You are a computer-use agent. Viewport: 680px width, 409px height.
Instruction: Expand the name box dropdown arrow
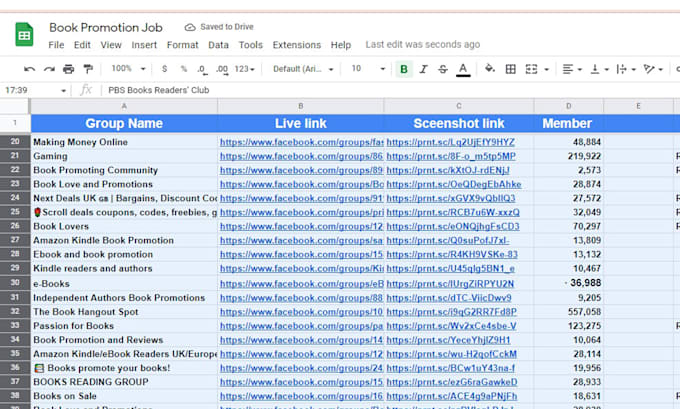coord(63,91)
